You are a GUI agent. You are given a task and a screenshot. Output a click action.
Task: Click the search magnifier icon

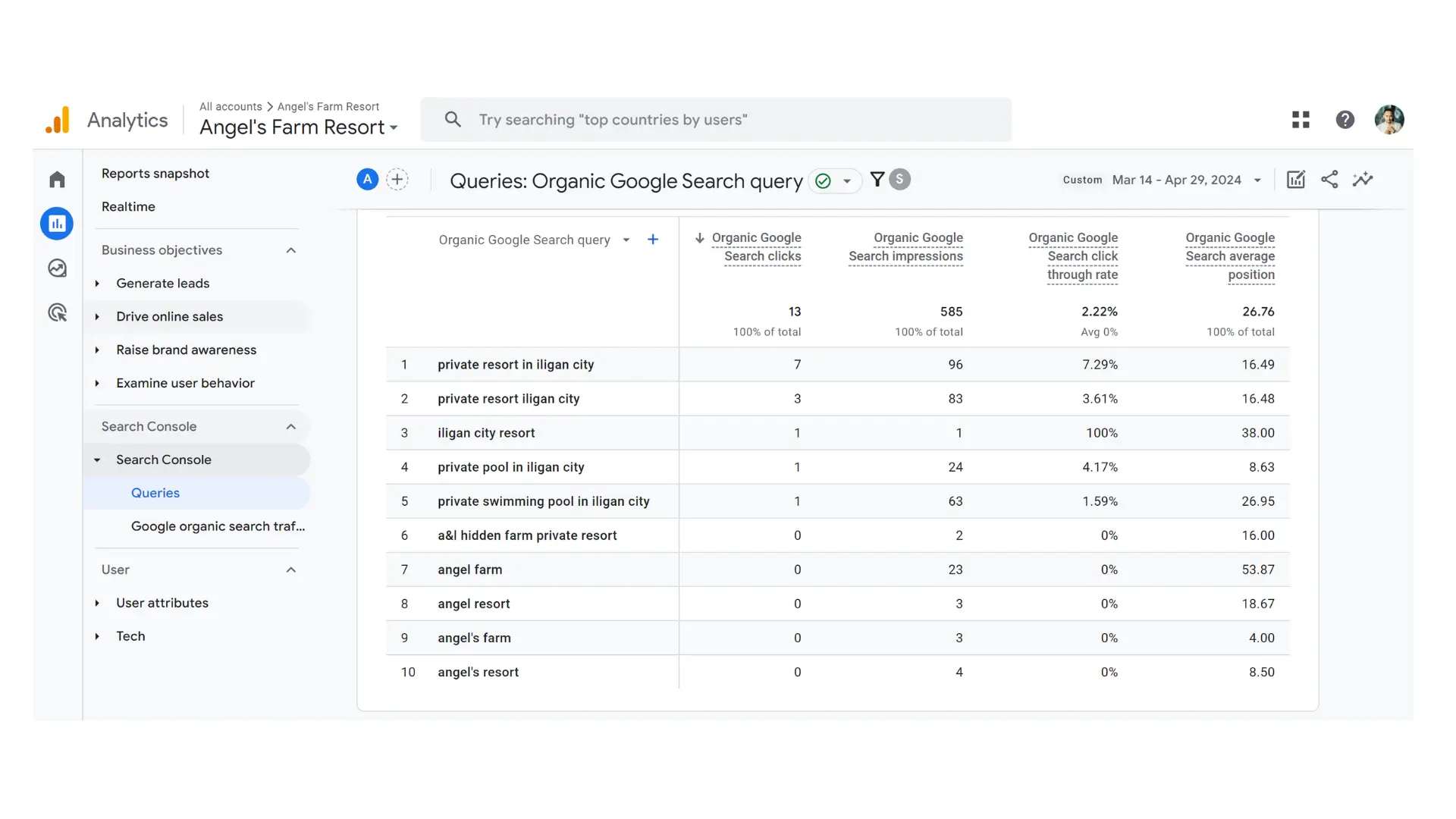pyautogui.click(x=453, y=119)
